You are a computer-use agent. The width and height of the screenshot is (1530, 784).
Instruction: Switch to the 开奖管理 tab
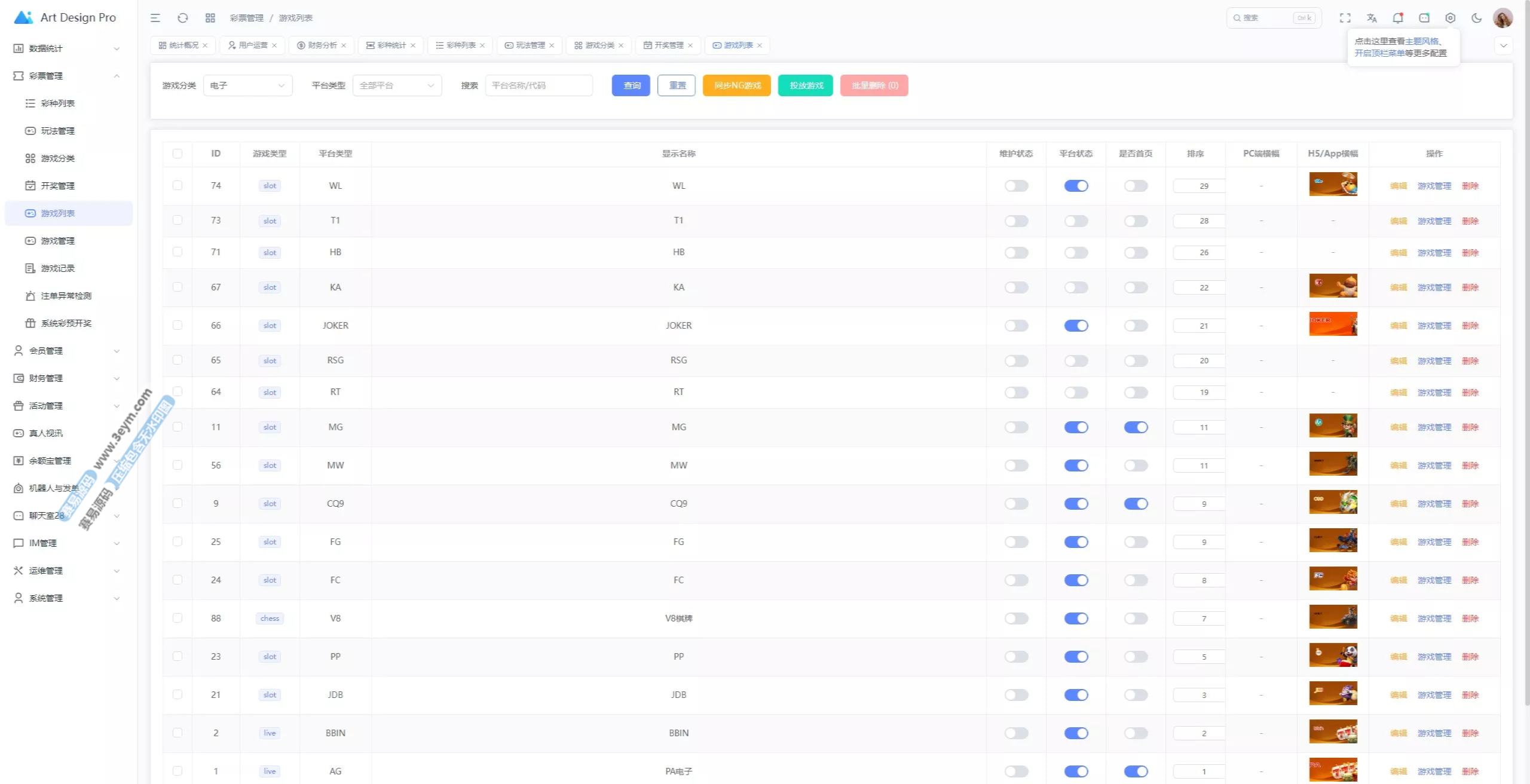(x=668, y=45)
